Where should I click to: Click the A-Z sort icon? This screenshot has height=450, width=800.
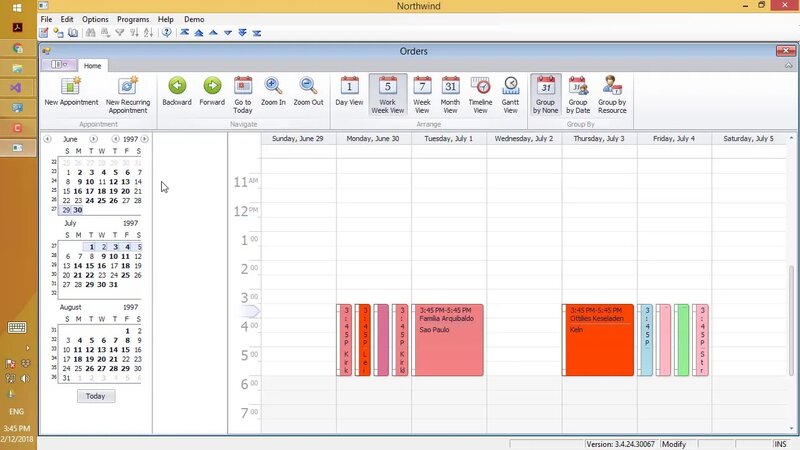pos(148,33)
